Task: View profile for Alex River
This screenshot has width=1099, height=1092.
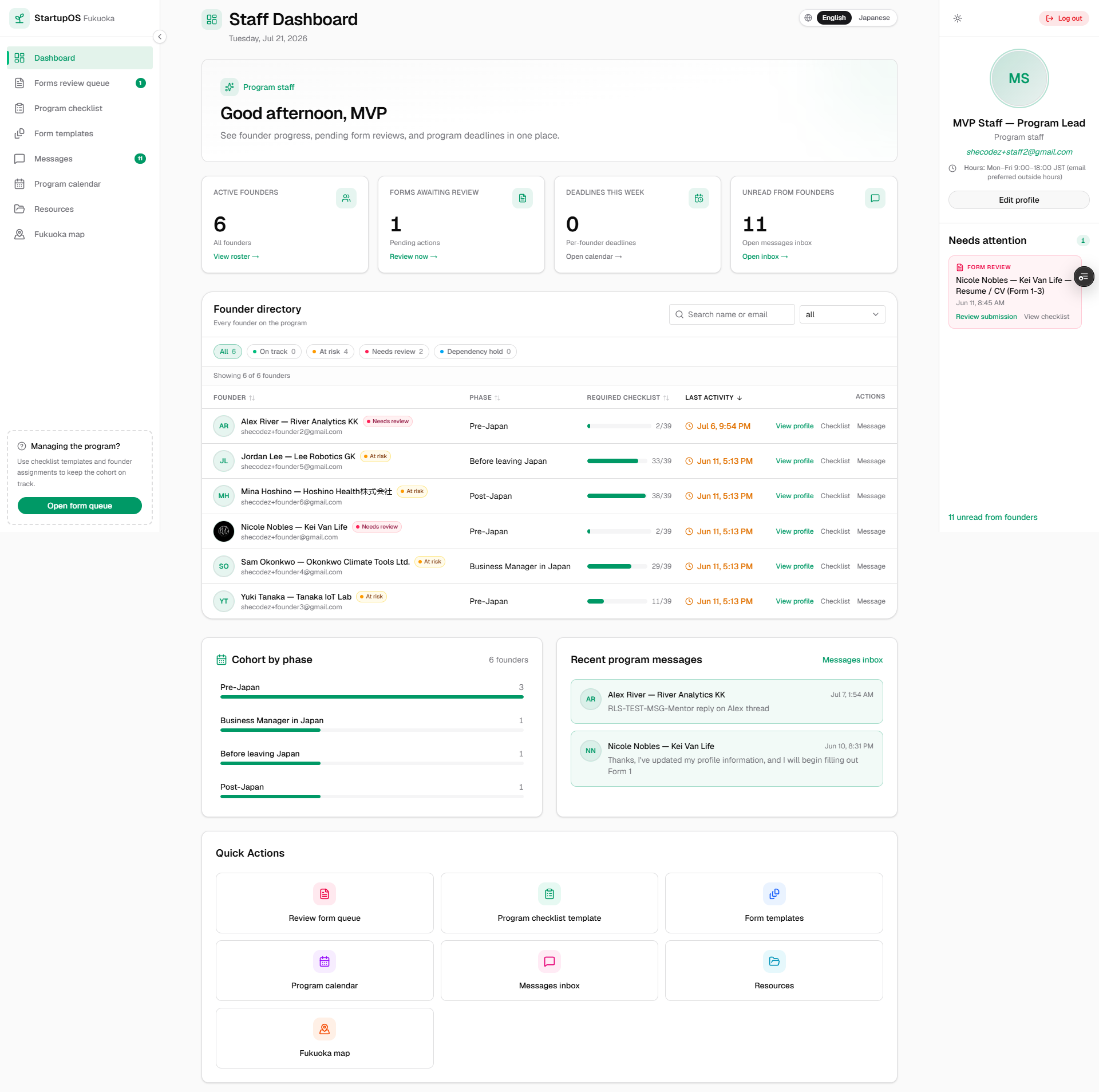Action: [x=794, y=426]
